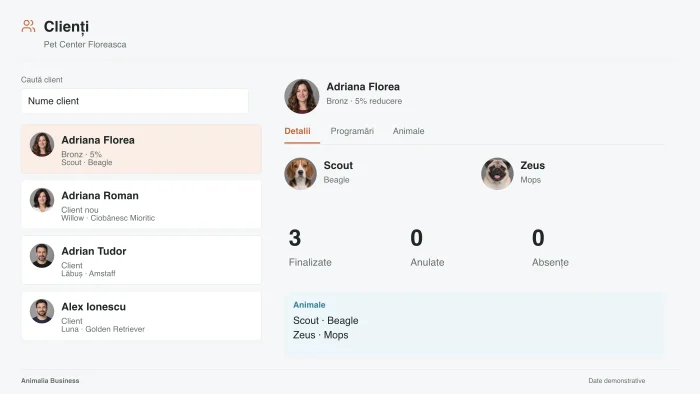
Task: Open the Animale tab
Action: click(408, 131)
